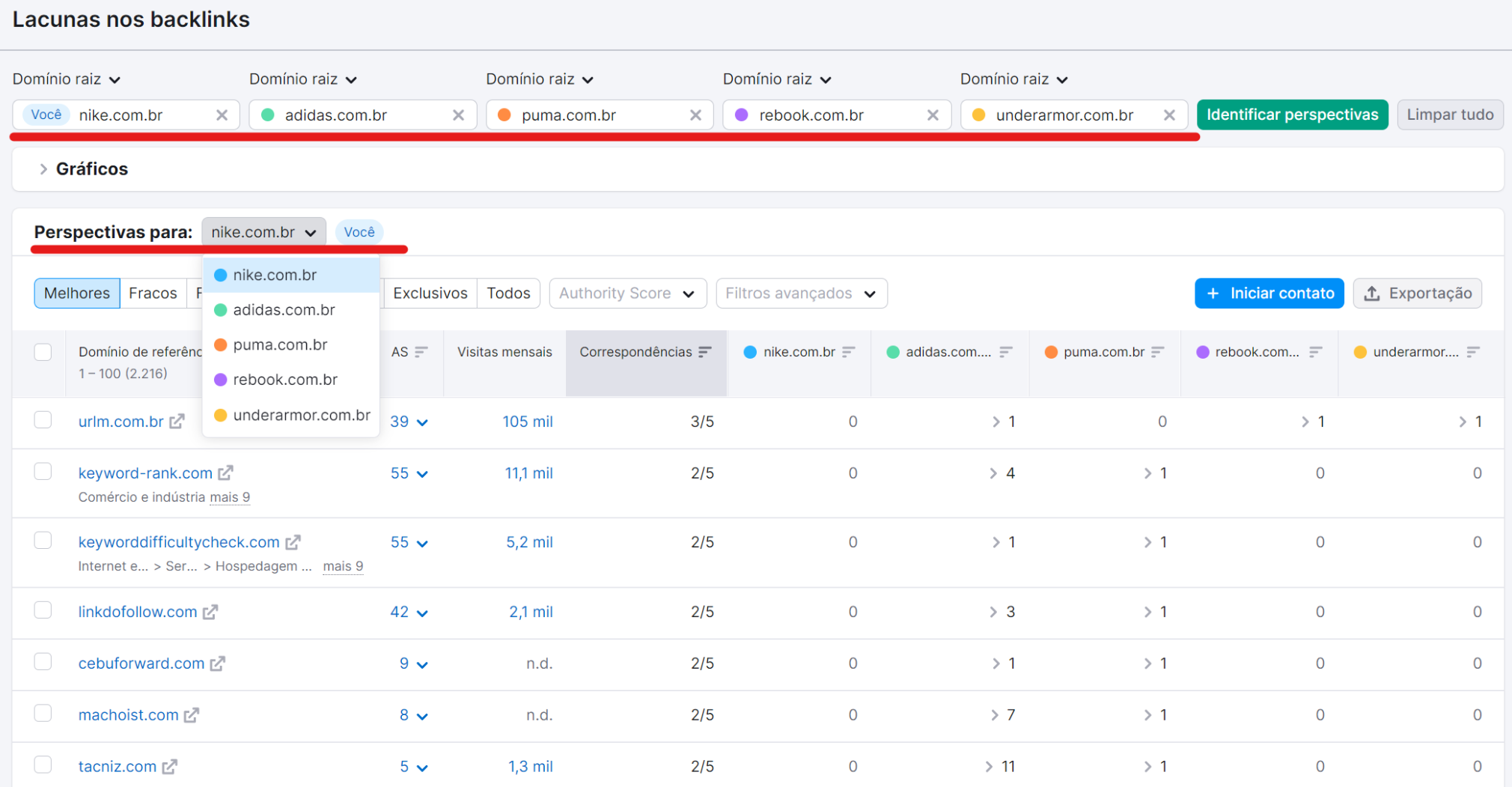Expand puma backlinks arrow for keyword-rank.com

point(1148,473)
